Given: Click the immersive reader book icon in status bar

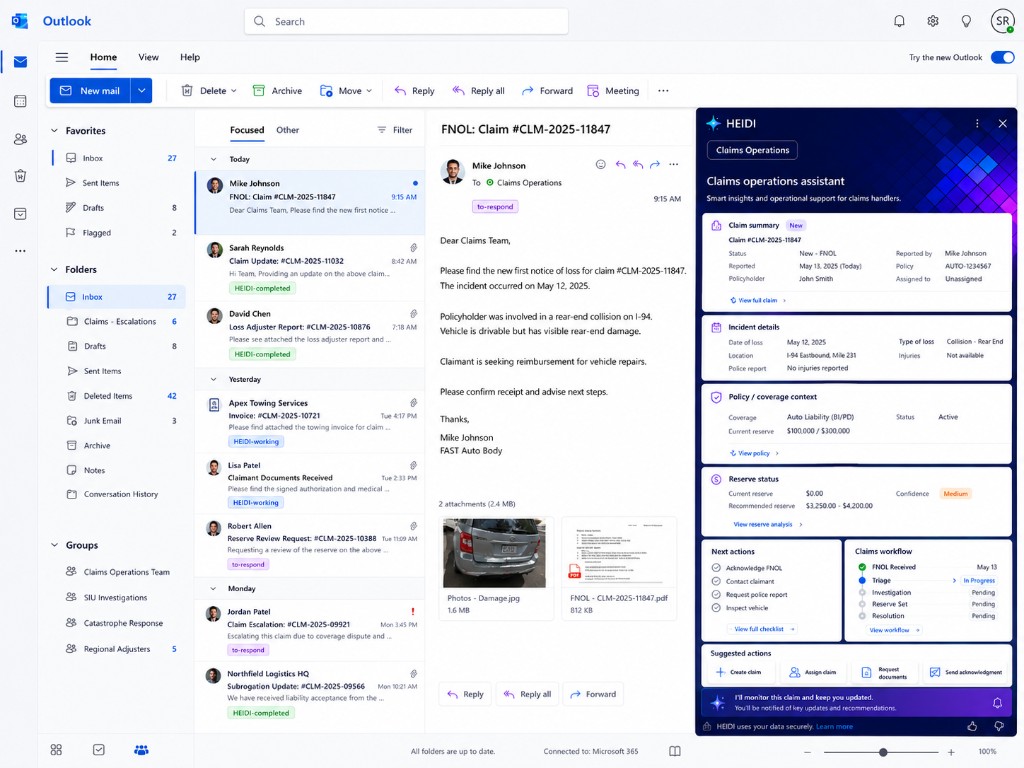Looking at the screenshot, I should pyautogui.click(x=675, y=751).
